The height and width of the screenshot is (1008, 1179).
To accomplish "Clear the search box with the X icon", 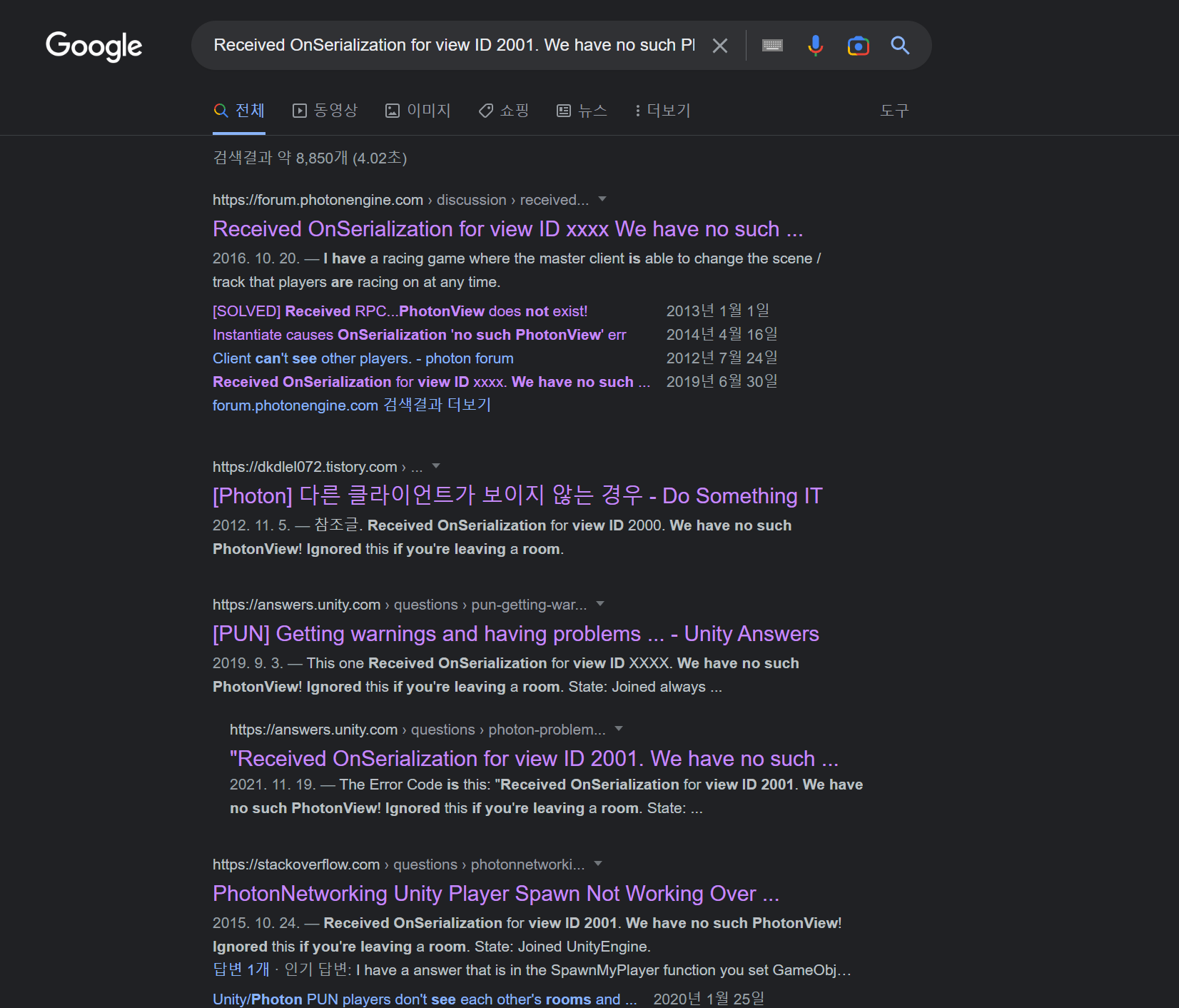I will coord(720,46).
